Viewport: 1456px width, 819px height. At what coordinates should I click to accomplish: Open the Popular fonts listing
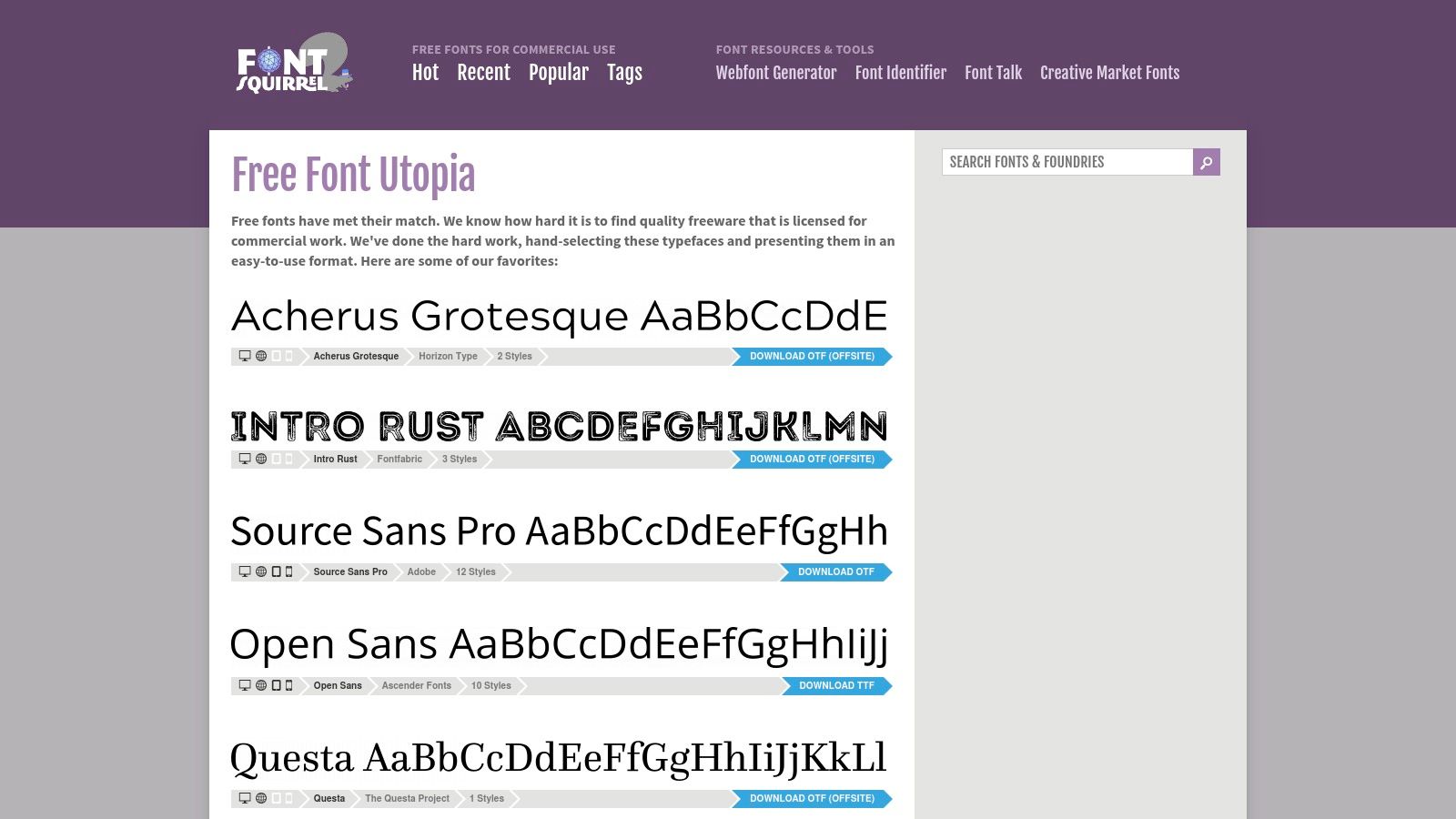tap(559, 72)
